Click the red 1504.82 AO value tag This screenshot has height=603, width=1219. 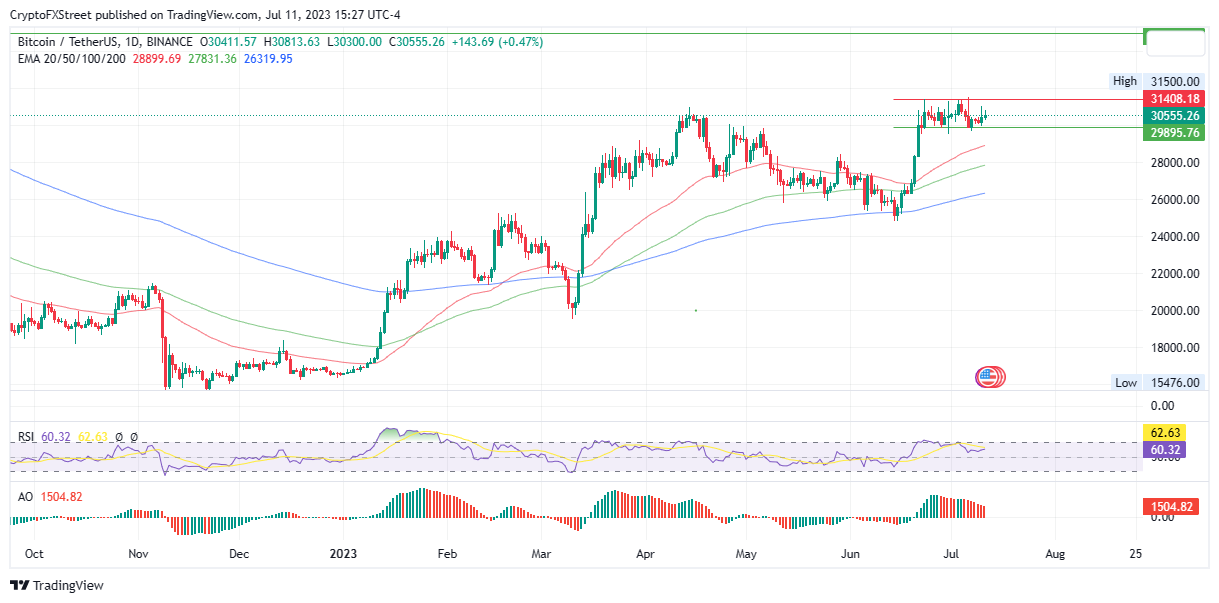1172,507
